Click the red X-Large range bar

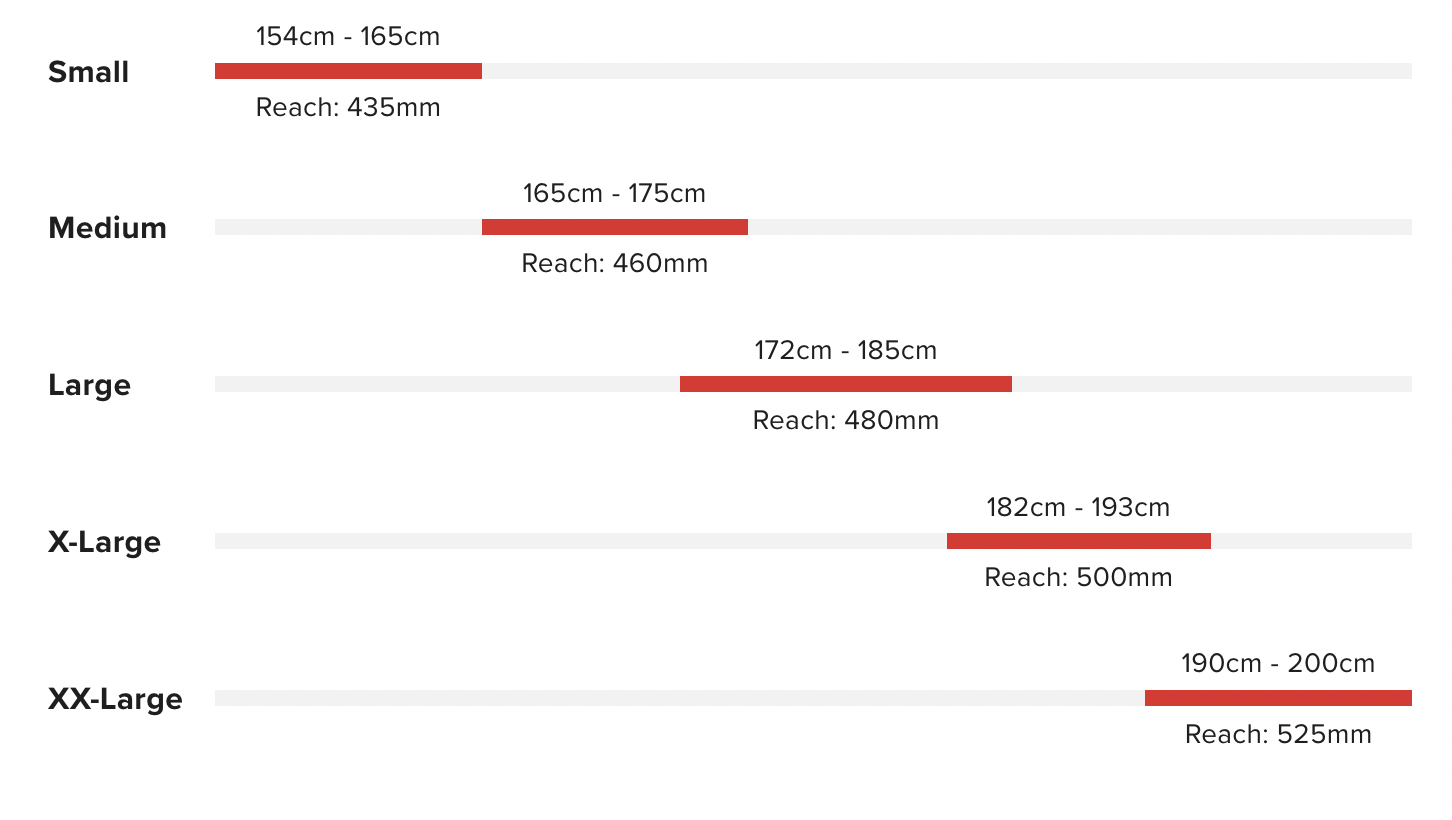1079,541
